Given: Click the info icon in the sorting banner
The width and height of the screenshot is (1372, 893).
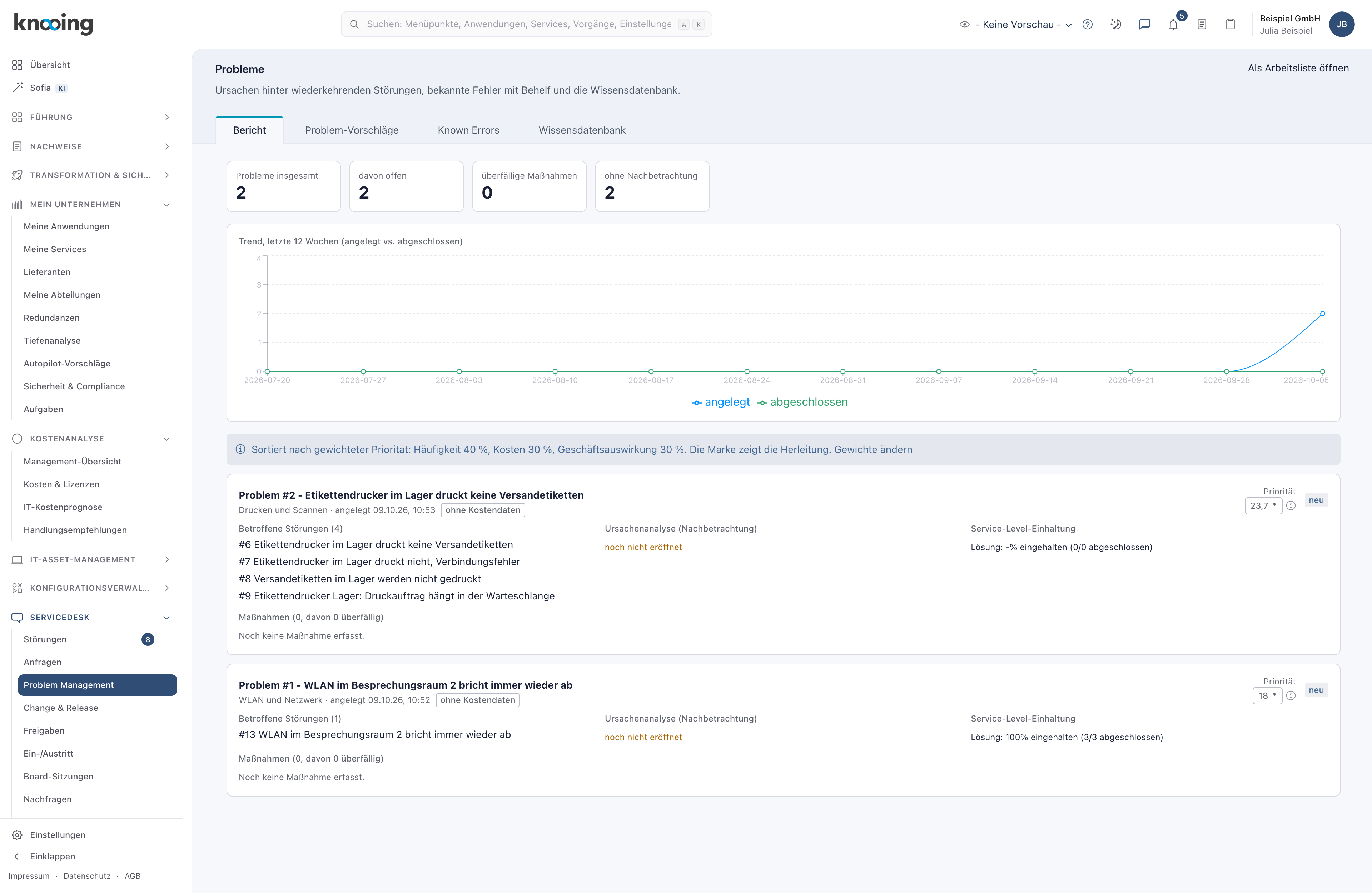Looking at the screenshot, I should (x=240, y=449).
